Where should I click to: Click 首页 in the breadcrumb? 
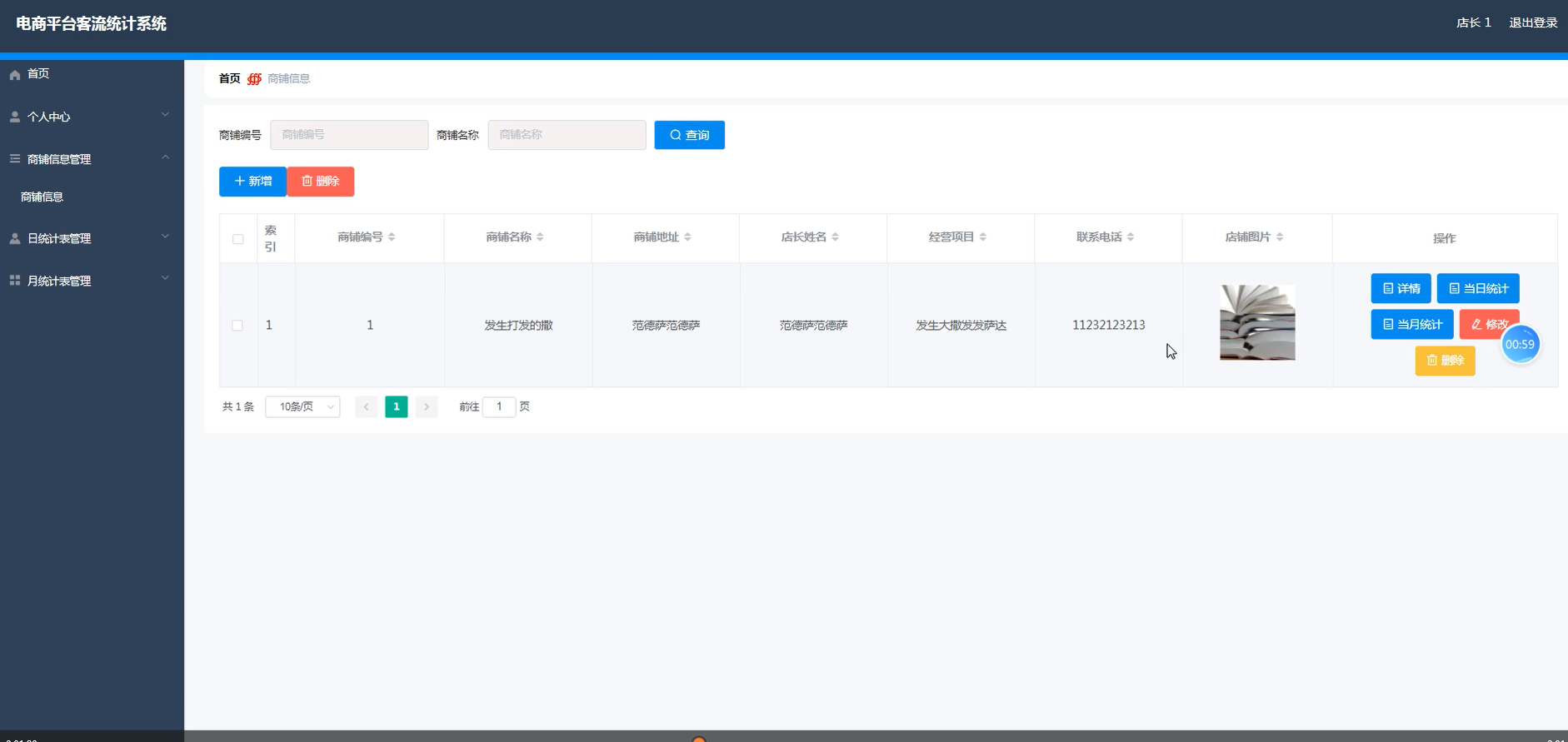(229, 79)
